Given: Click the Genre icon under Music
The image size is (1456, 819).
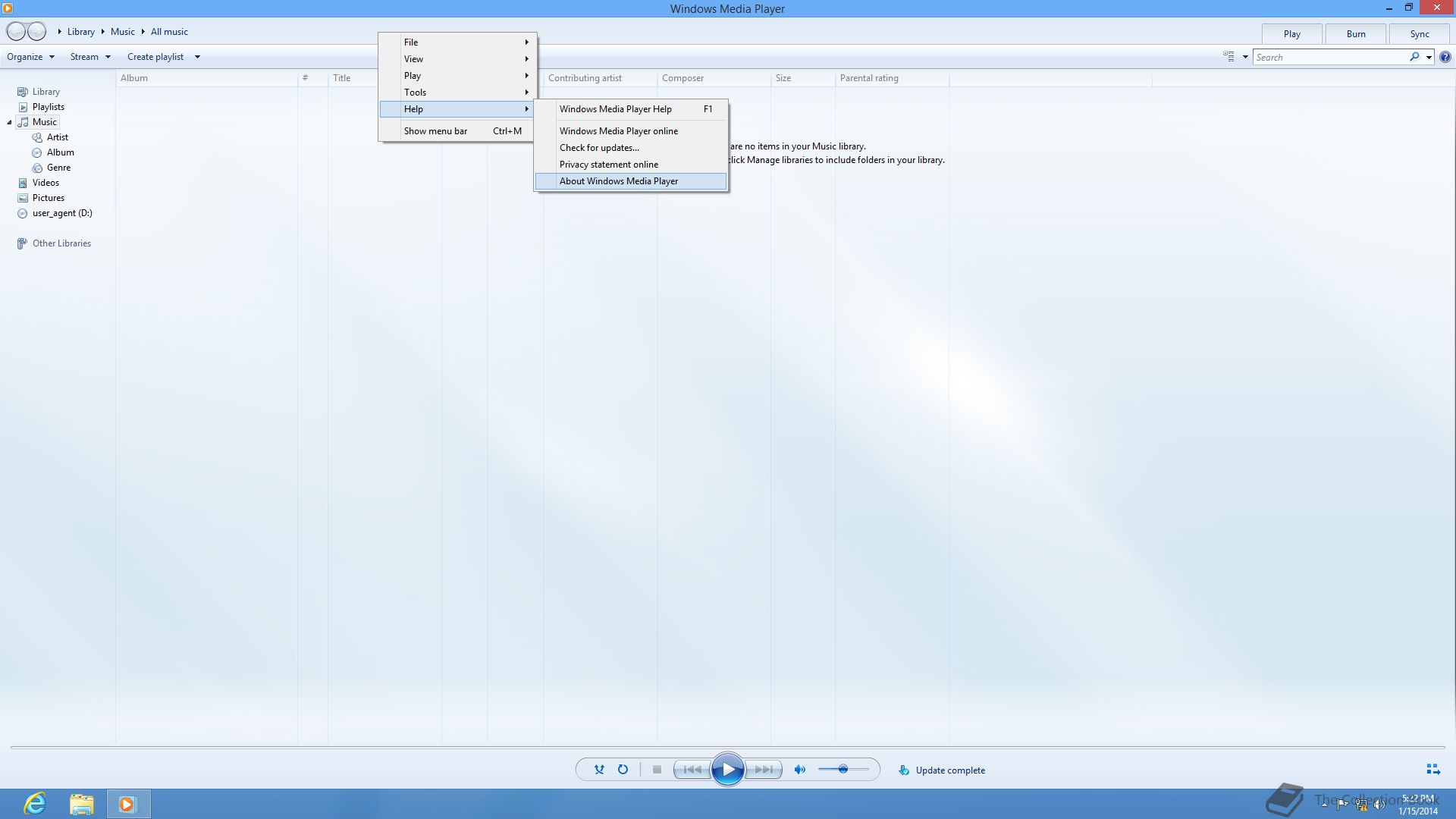Looking at the screenshot, I should tap(37, 168).
